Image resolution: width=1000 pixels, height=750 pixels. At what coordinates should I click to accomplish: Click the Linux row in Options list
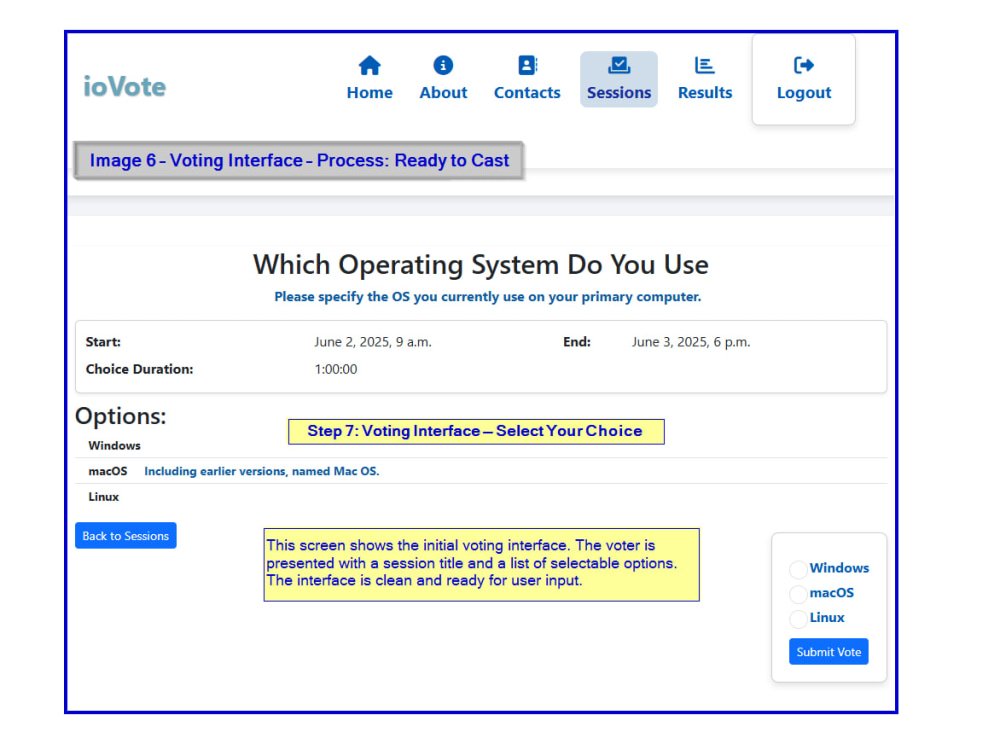481,496
